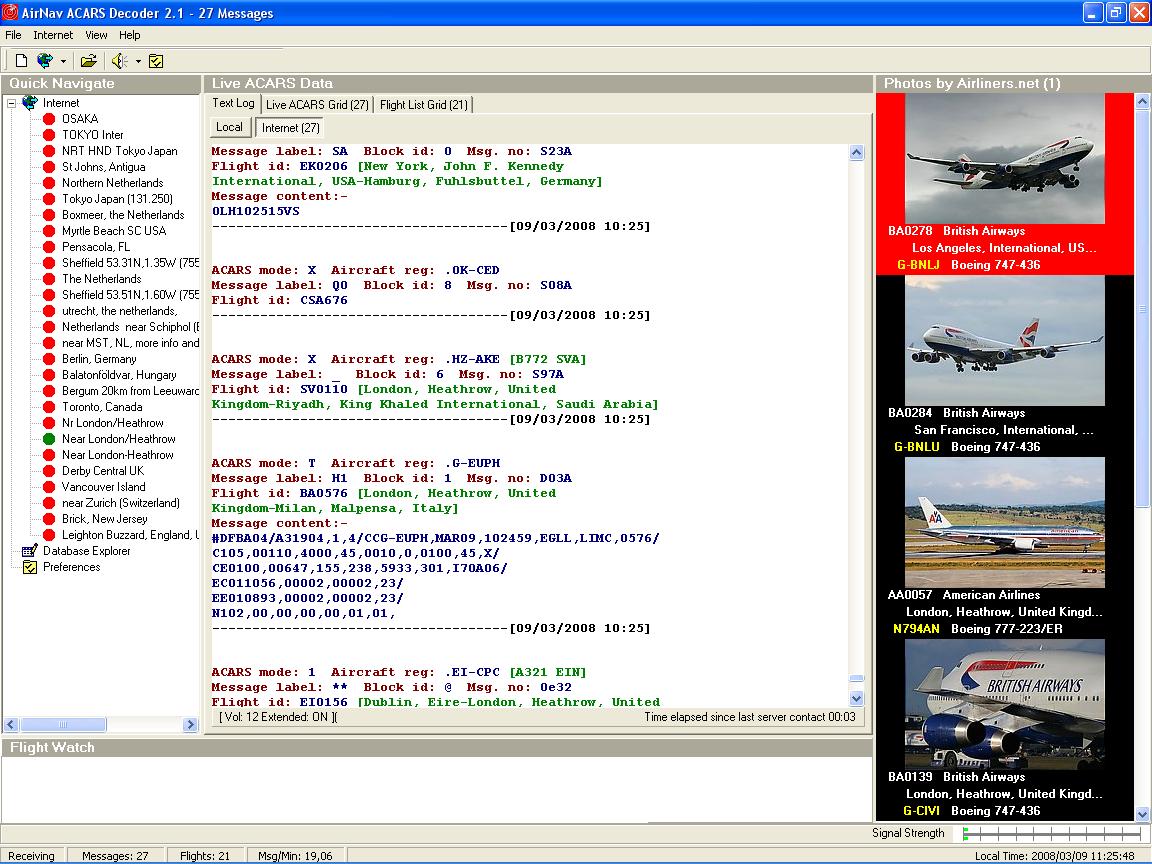Screen dimensions: 1152x864
Task: Select the Boxmeer, the Netherlands station
Action: (123, 215)
